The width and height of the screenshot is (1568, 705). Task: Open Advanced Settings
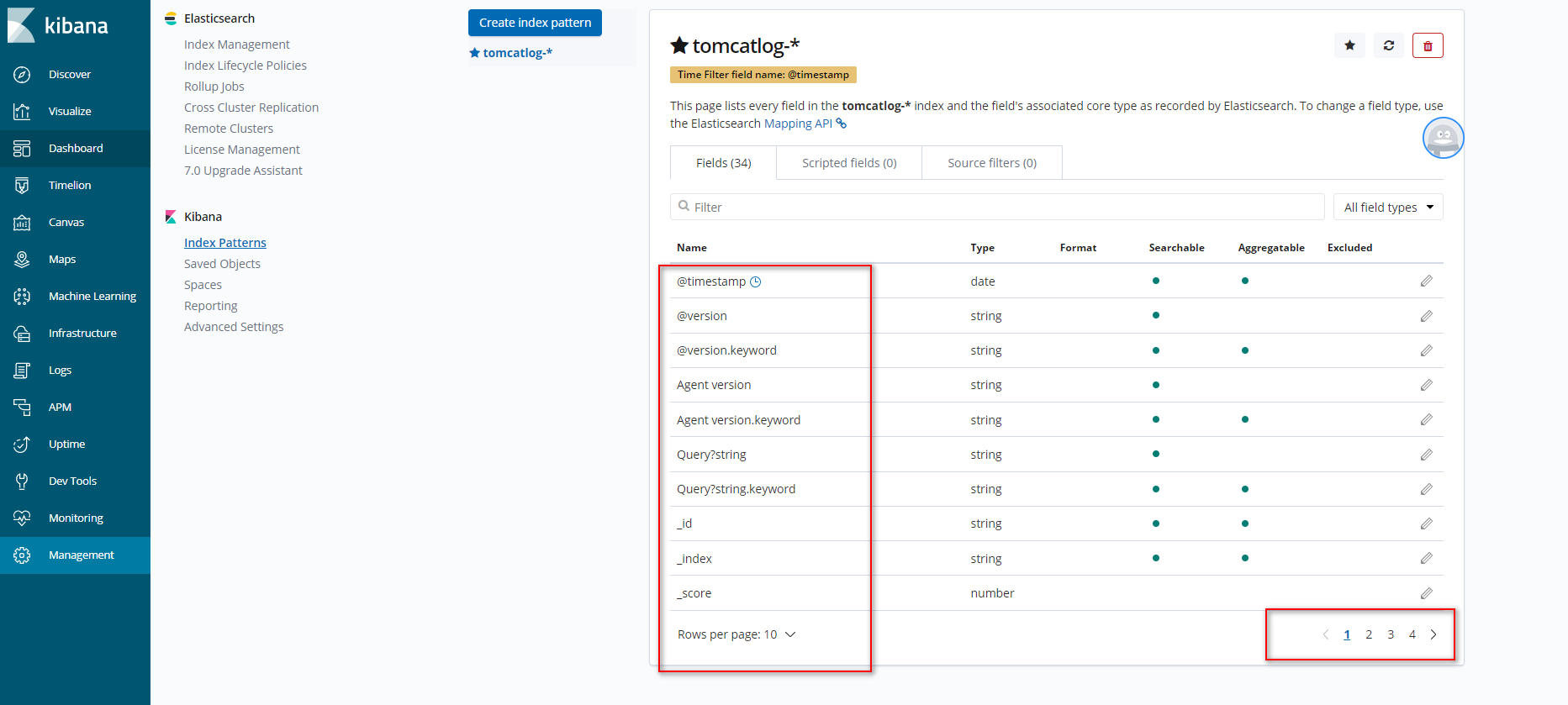pyautogui.click(x=234, y=327)
